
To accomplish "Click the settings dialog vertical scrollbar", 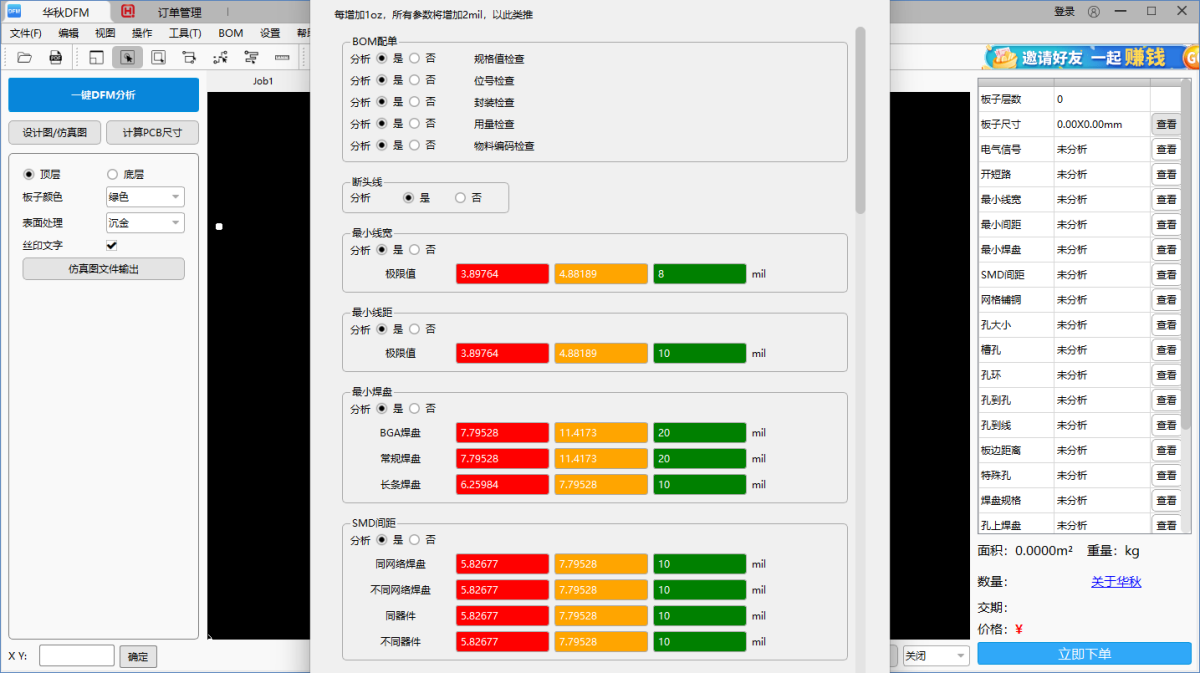I will pyautogui.click(x=860, y=120).
